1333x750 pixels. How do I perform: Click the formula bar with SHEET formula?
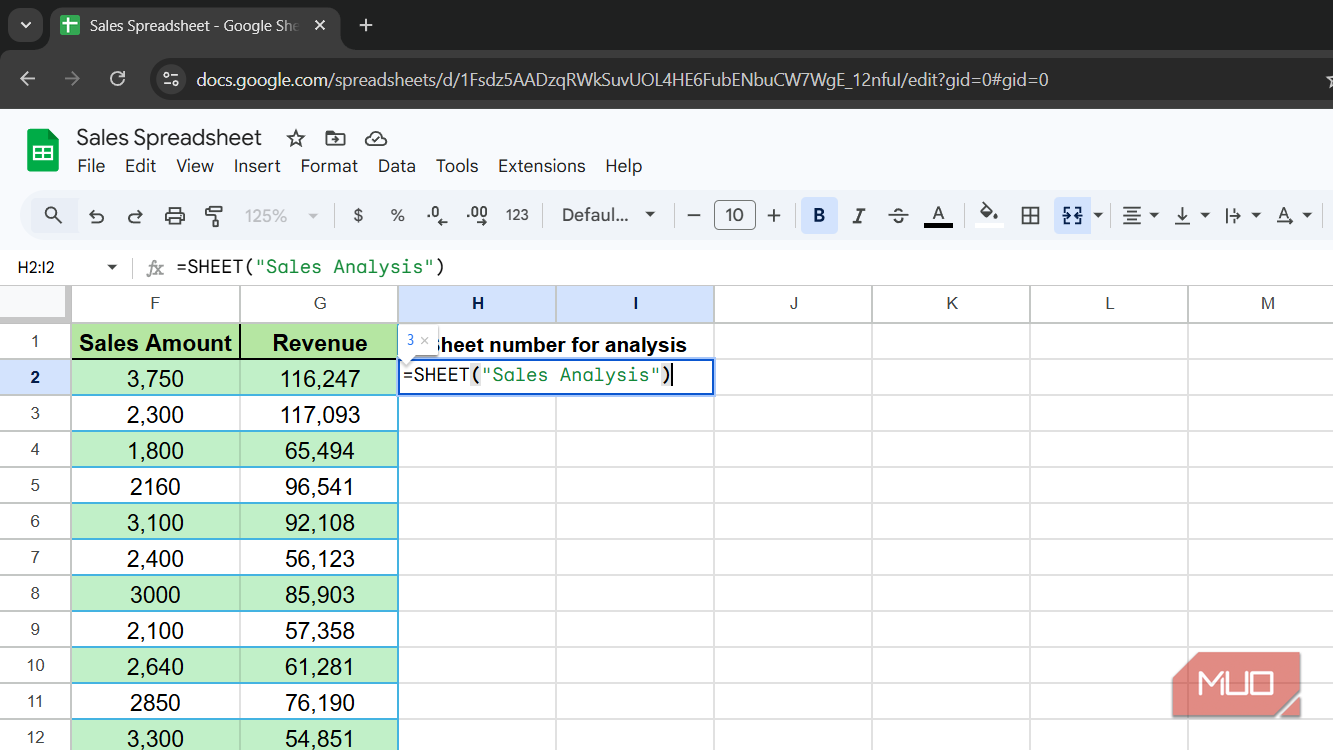pos(750,267)
